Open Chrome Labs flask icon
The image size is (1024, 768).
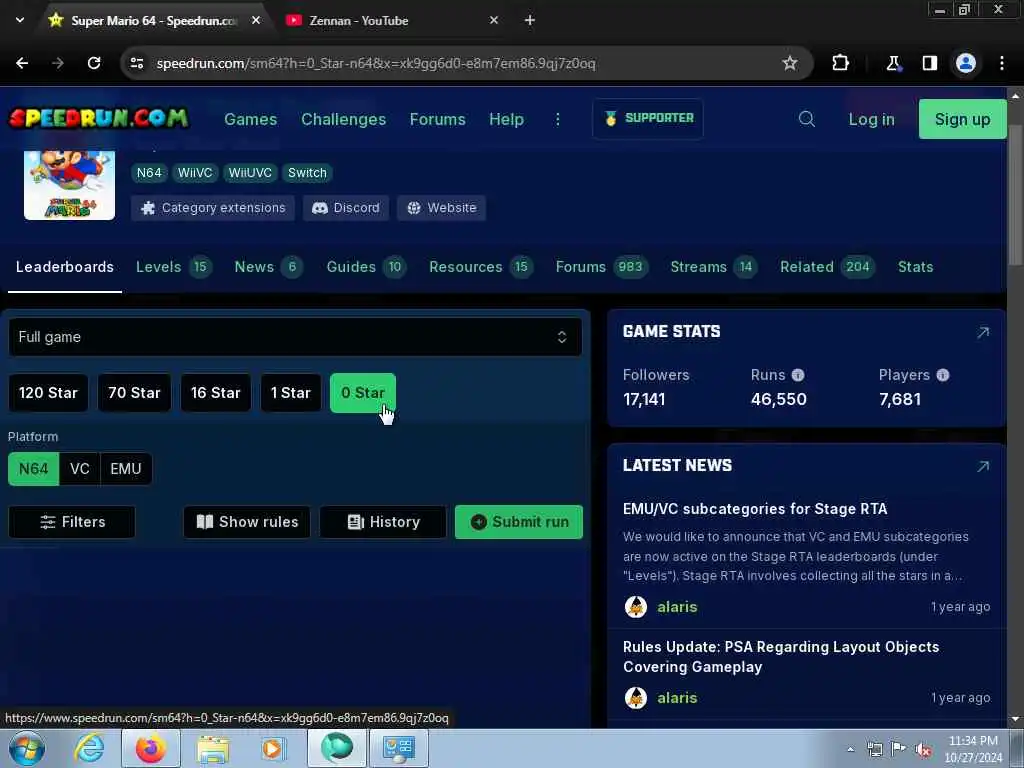coord(893,63)
